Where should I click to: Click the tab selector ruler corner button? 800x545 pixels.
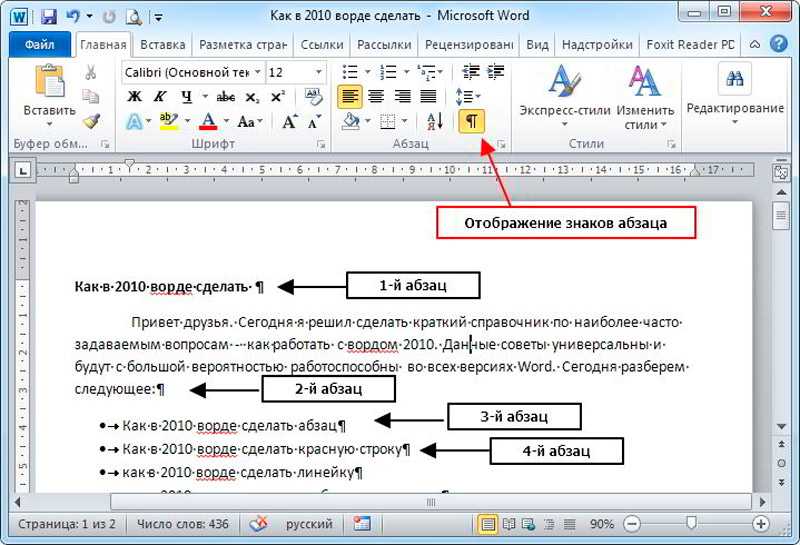click(x=23, y=171)
